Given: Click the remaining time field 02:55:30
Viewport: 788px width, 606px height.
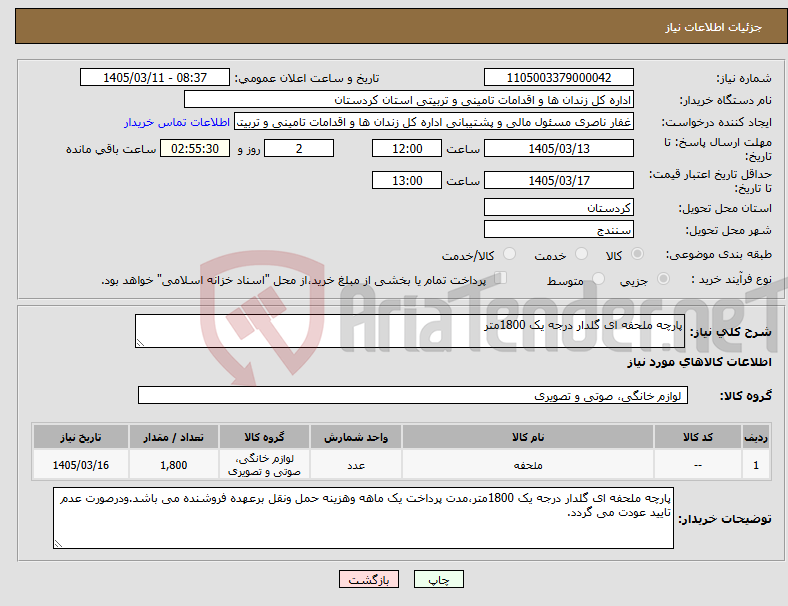Looking at the screenshot, I should tap(195, 148).
